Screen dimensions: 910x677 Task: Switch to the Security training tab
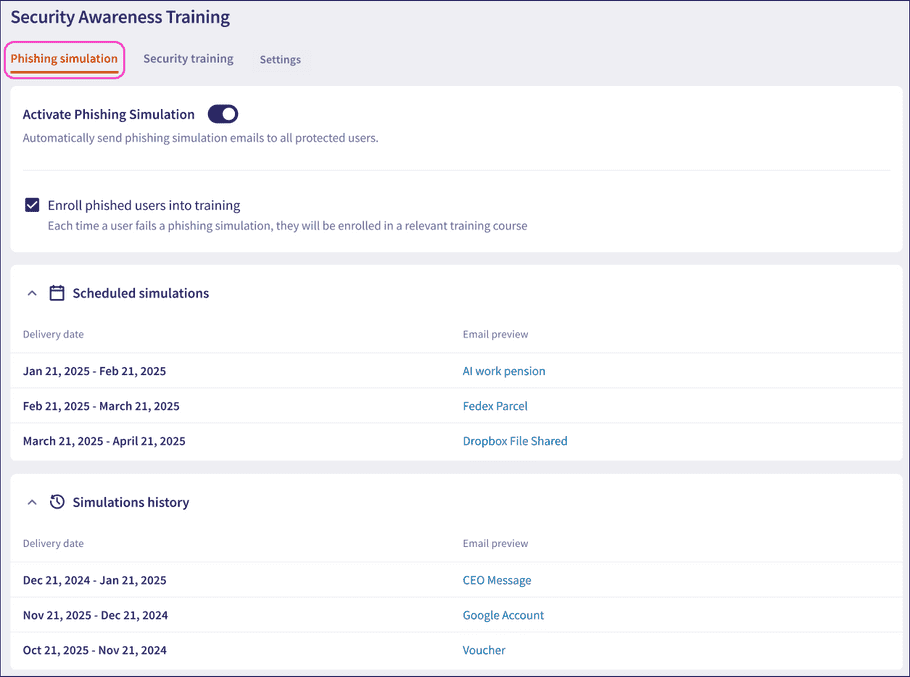(x=188, y=59)
